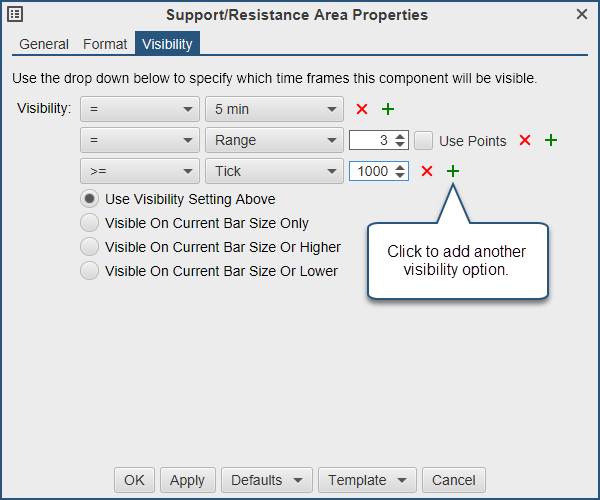Remove the Tick 1000 visibility row
Screen dimensions: 600x500
426,171
